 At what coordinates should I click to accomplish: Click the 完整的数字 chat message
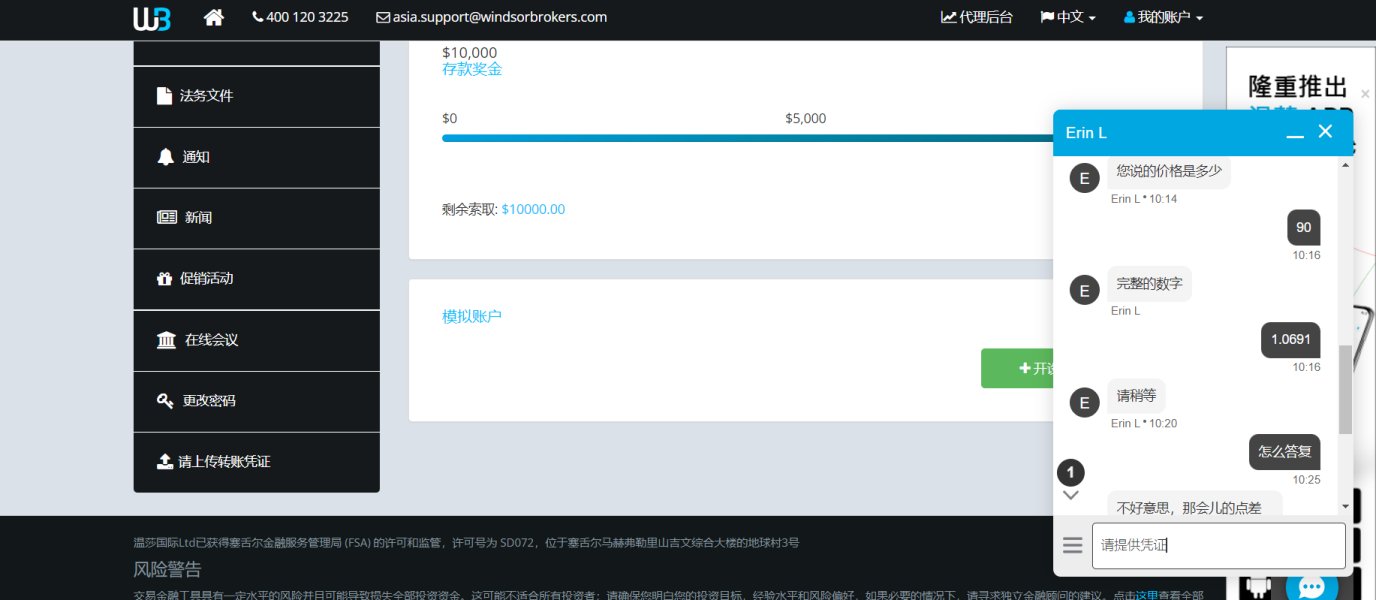[1150, 284]
